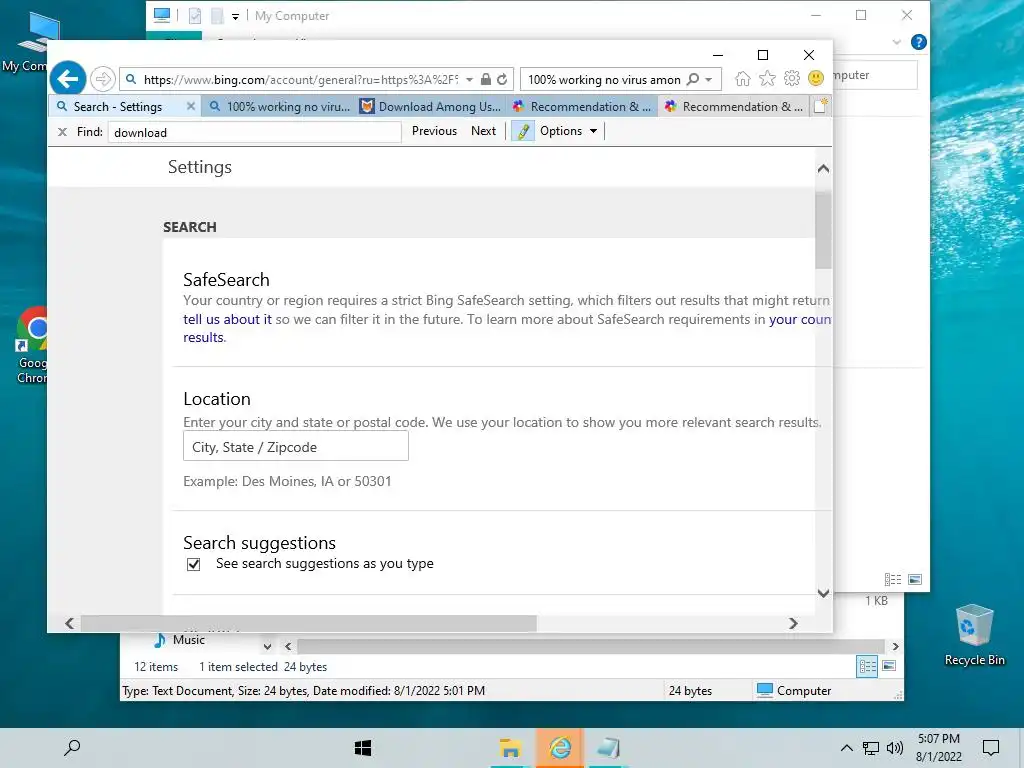Click the scroll up arrow in browser

823,168
